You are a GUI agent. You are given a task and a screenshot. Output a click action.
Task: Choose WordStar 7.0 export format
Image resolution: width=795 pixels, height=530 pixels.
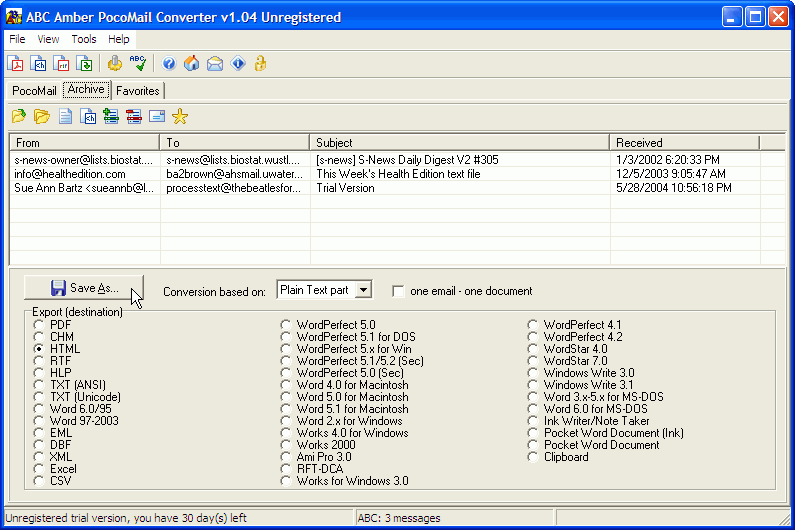[532, 361]
